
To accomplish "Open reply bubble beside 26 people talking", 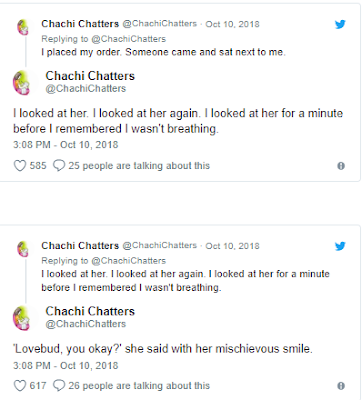I will point(59,385).
